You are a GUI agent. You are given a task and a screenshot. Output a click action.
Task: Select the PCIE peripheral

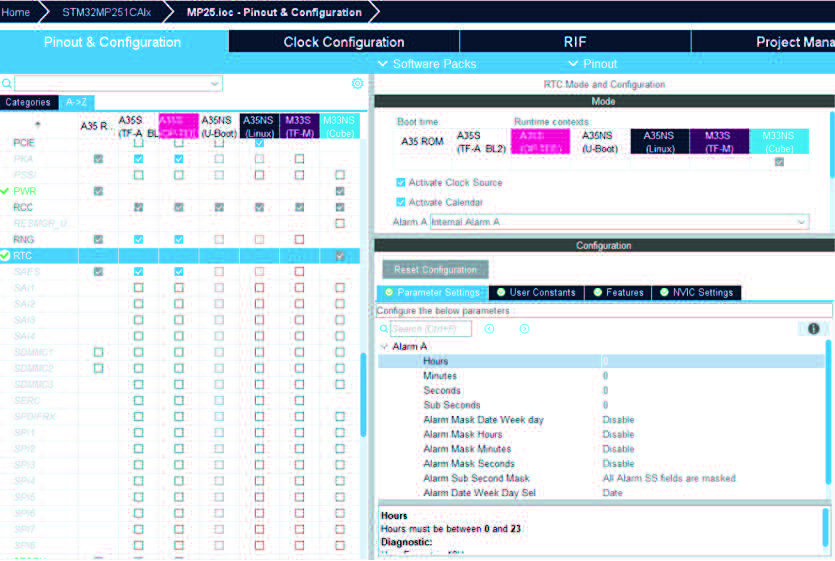pos(24,143)
